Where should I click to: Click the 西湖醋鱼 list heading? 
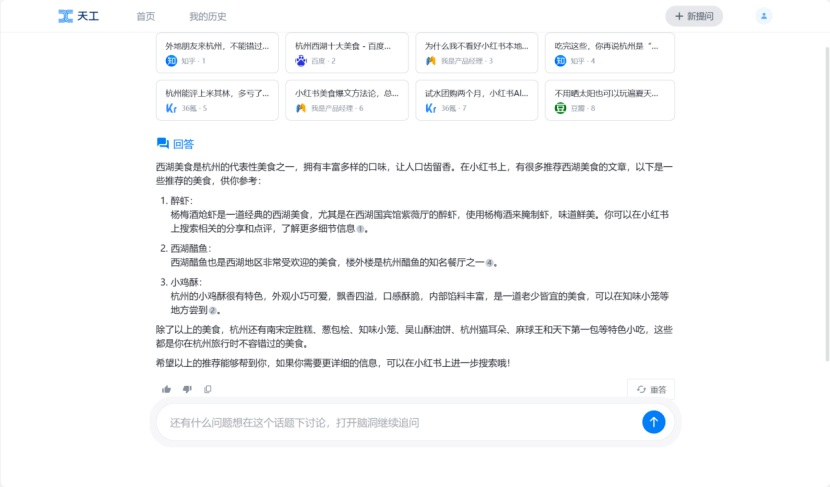point(191,248)
